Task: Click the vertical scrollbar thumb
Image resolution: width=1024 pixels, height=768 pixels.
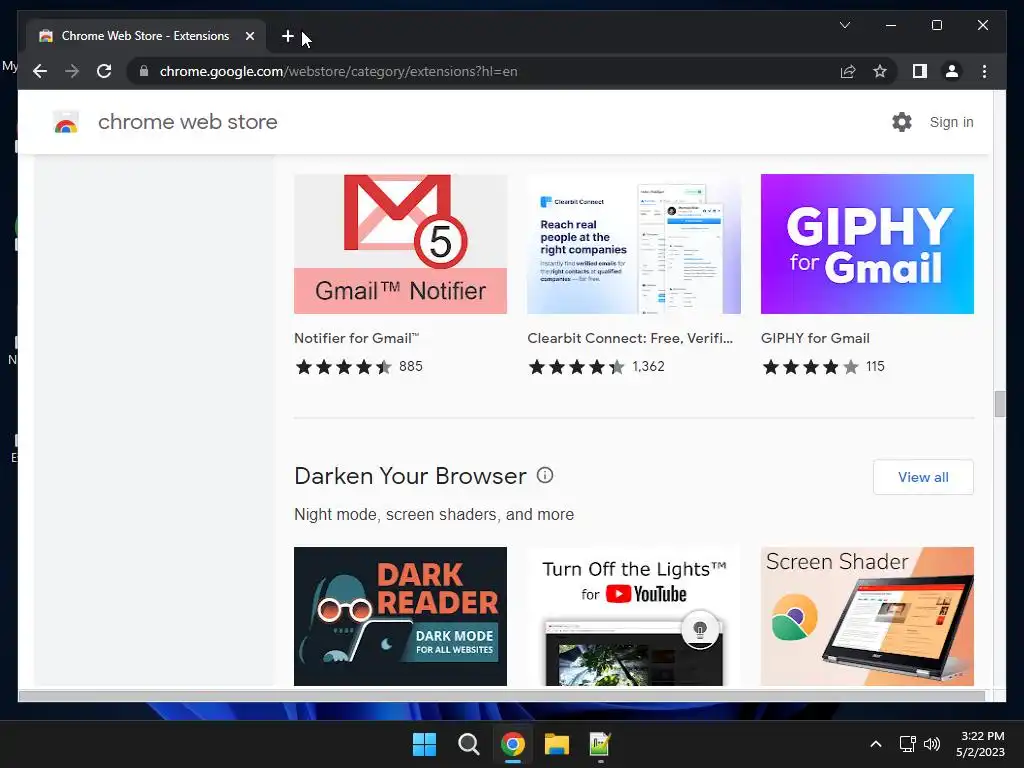Action: [999, 404]
